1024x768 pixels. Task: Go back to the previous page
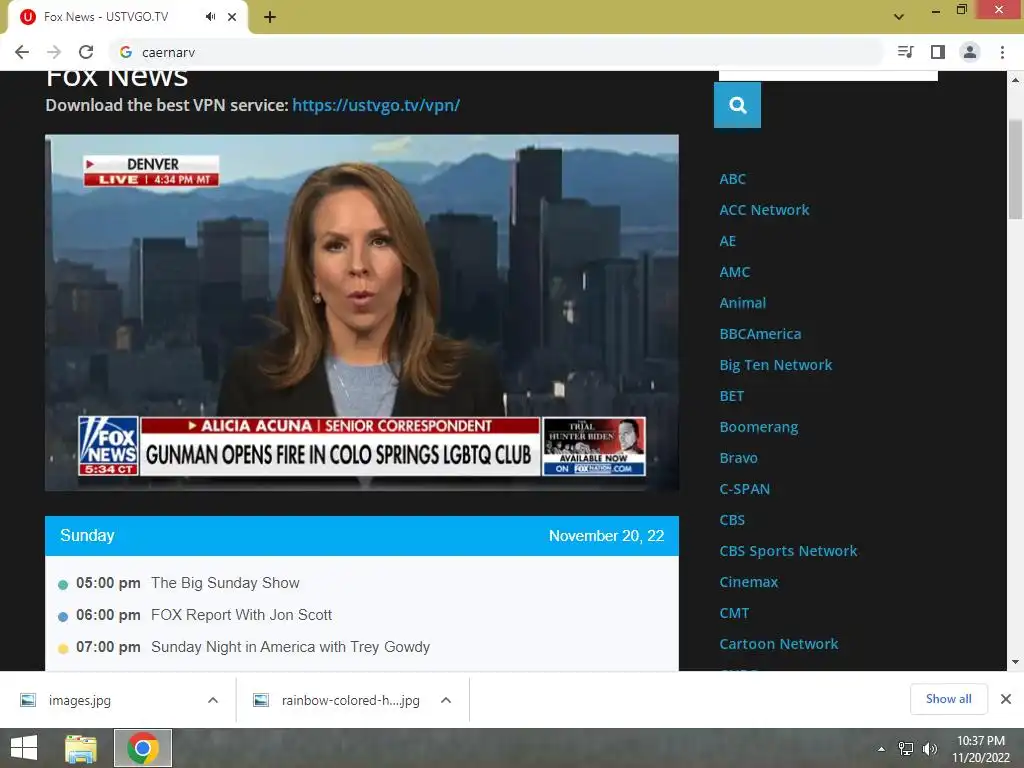(22, 52)
